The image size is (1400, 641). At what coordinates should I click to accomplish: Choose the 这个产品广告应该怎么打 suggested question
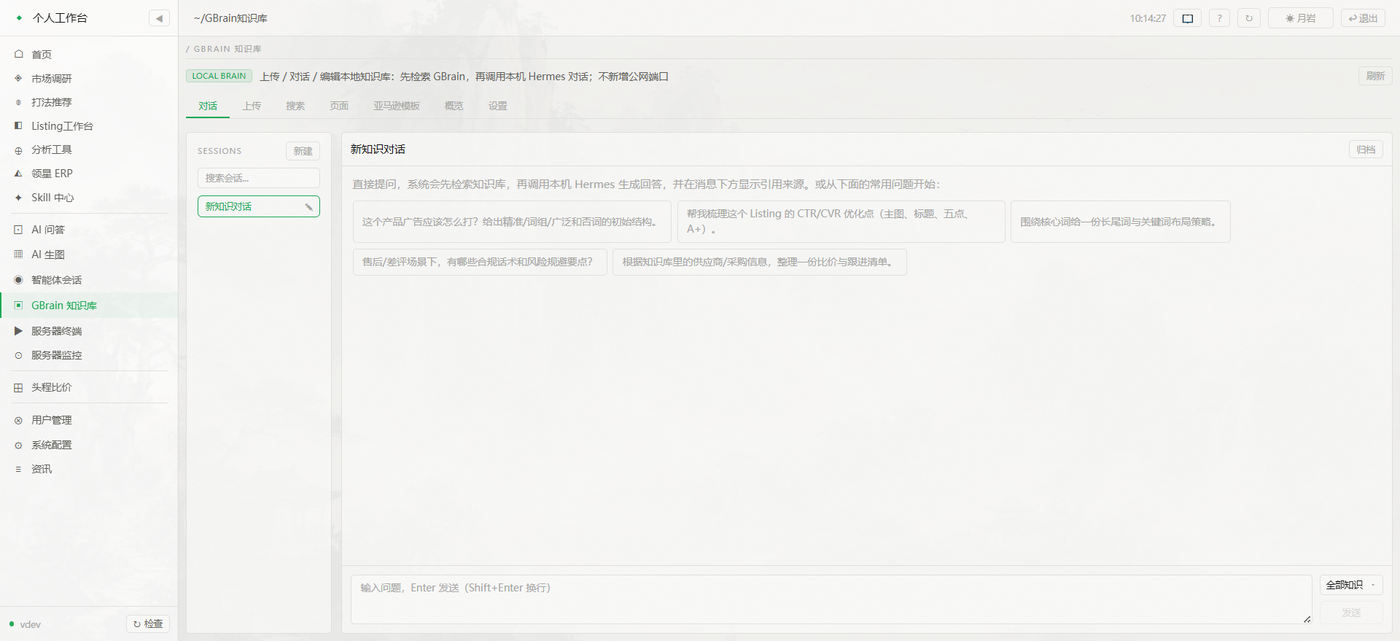click(x=512, y=222)
